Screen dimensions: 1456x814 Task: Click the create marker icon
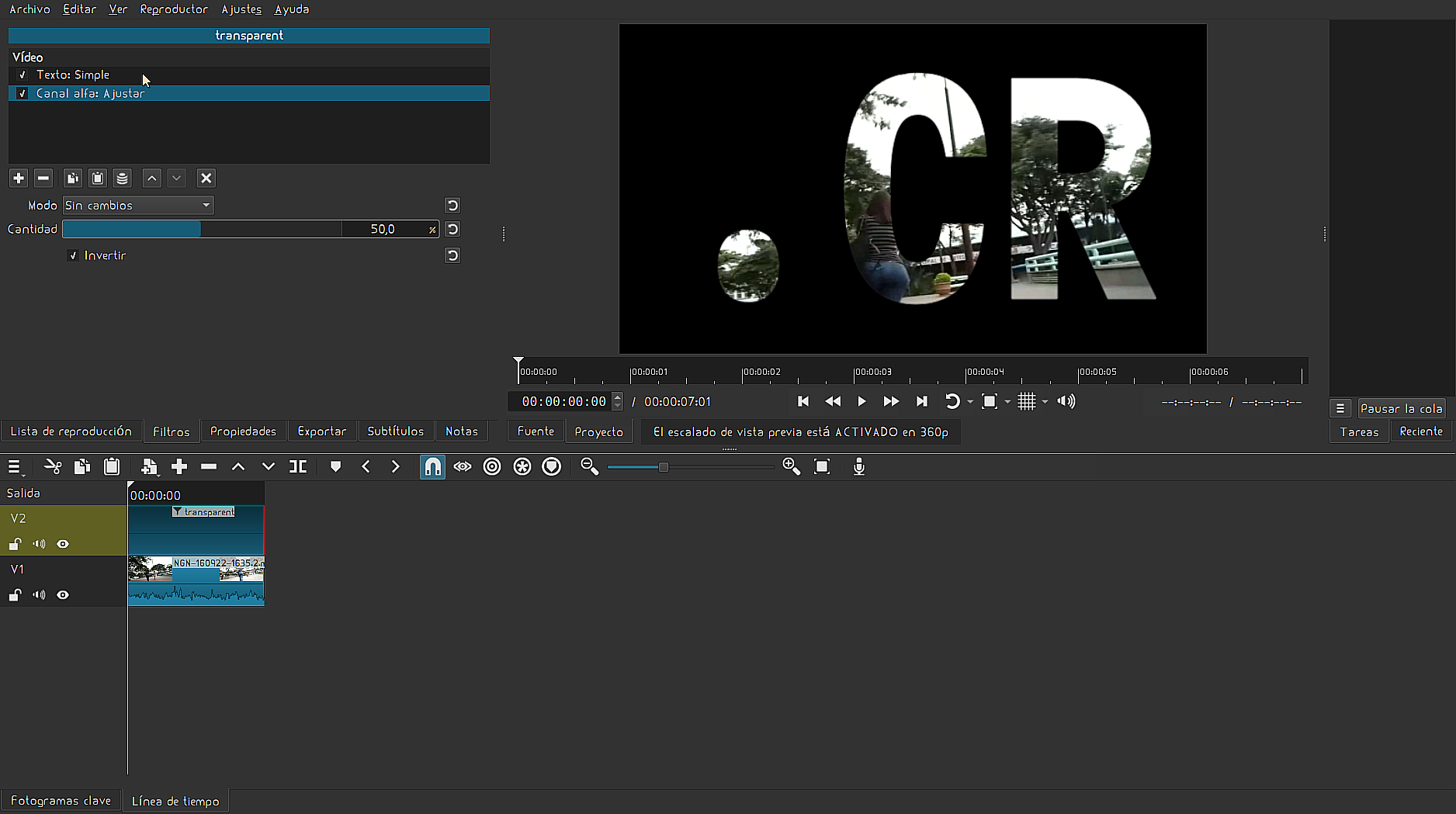(335, 467)
